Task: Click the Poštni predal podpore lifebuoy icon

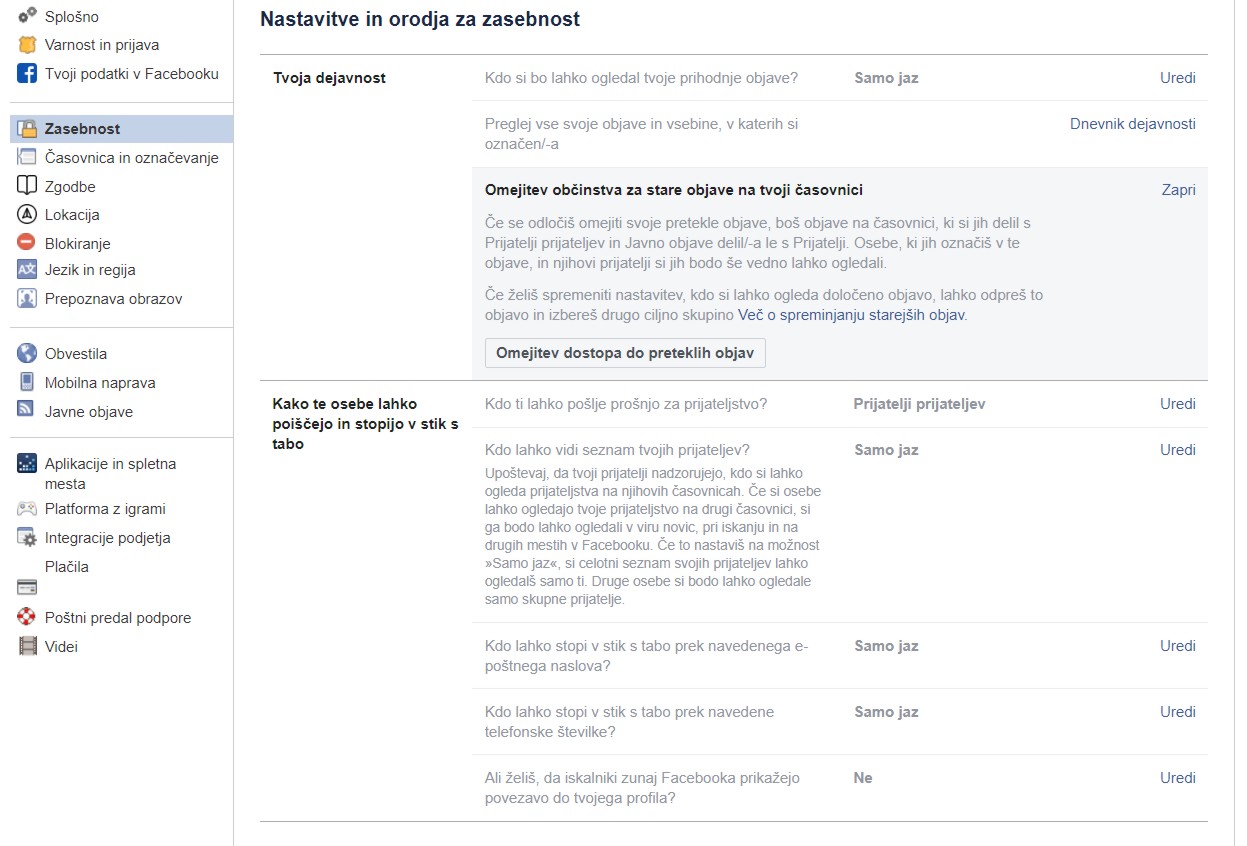Action: tap(27, 617)
